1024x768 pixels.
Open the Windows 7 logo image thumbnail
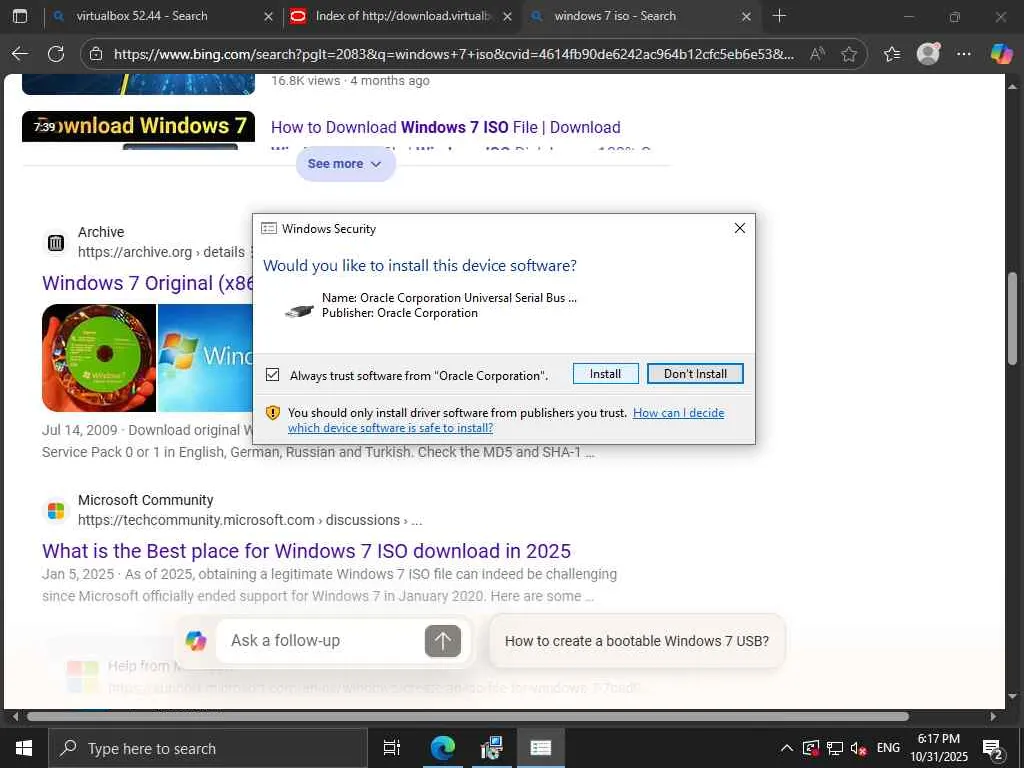[205, 358]
